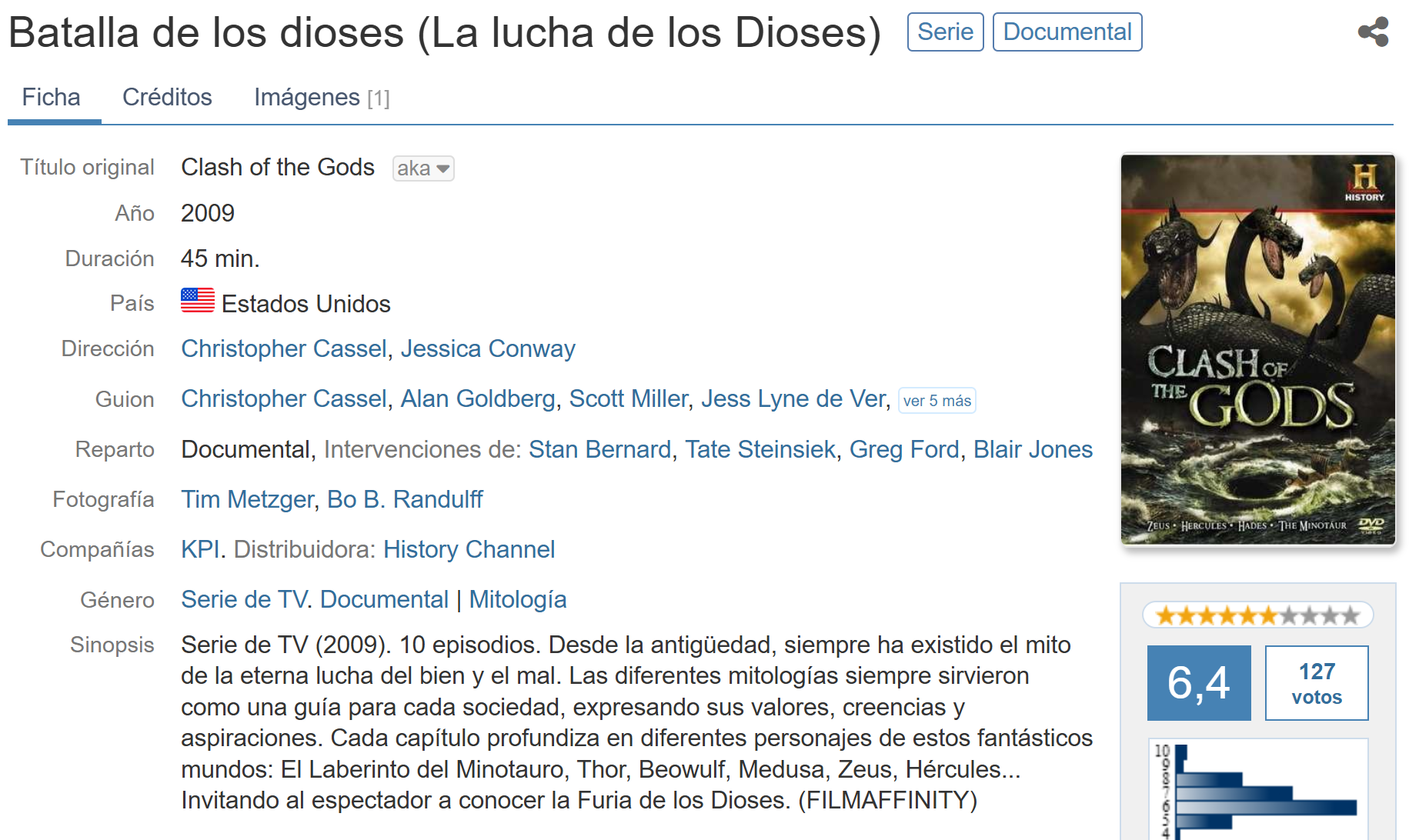Open director Jessica Conway's page

(x=488, y=349)
